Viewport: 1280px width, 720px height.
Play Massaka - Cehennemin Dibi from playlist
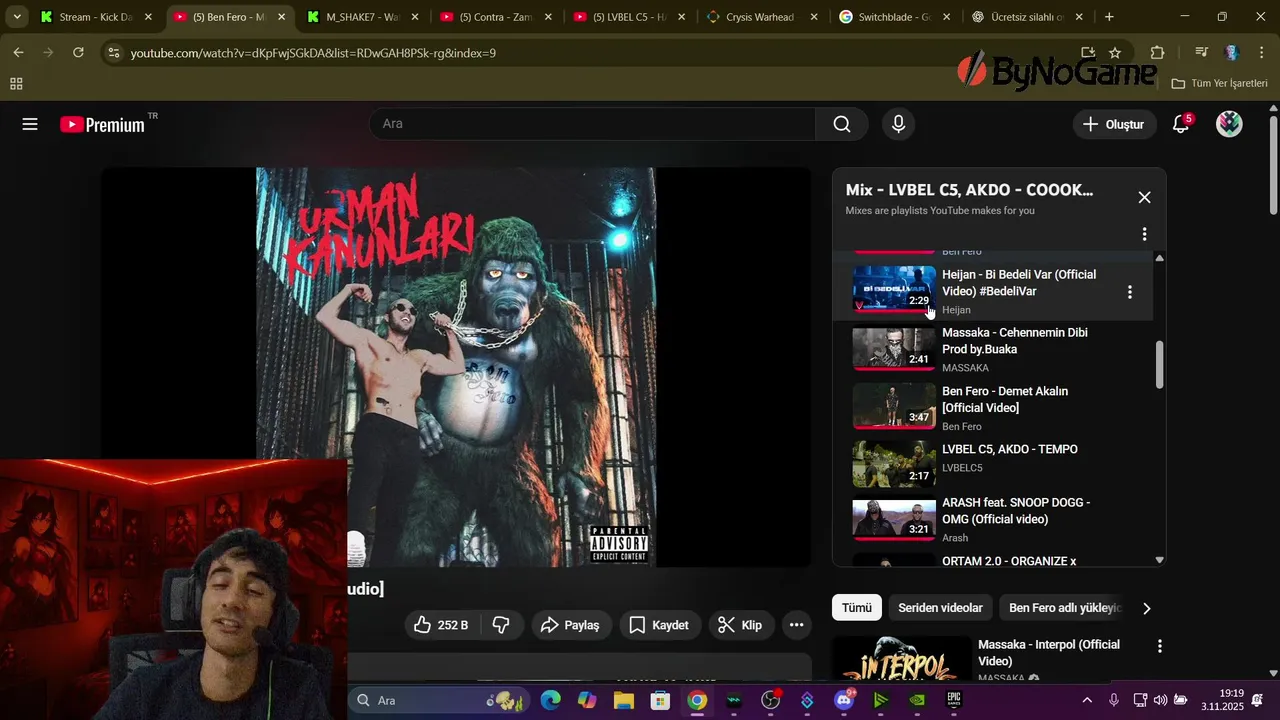point(992,350)
